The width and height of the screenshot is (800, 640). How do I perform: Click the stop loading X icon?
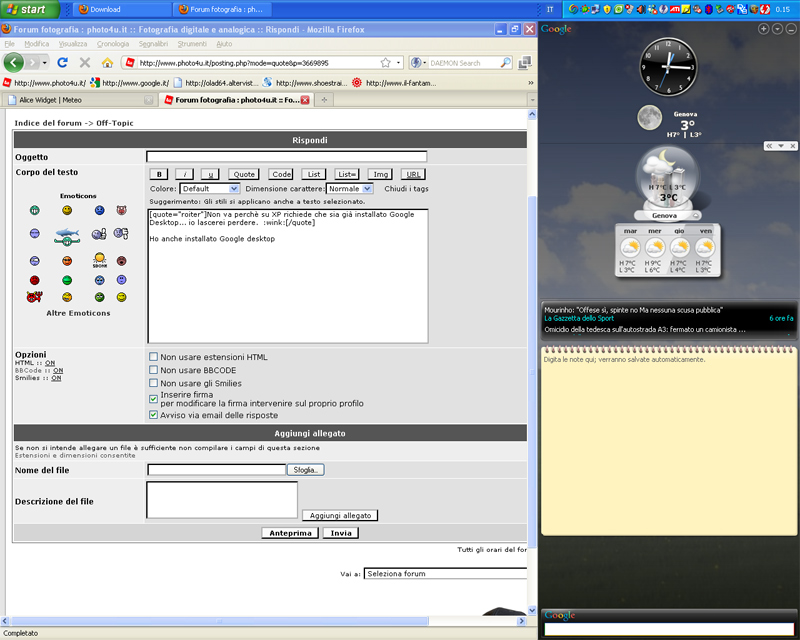point(85,62)
